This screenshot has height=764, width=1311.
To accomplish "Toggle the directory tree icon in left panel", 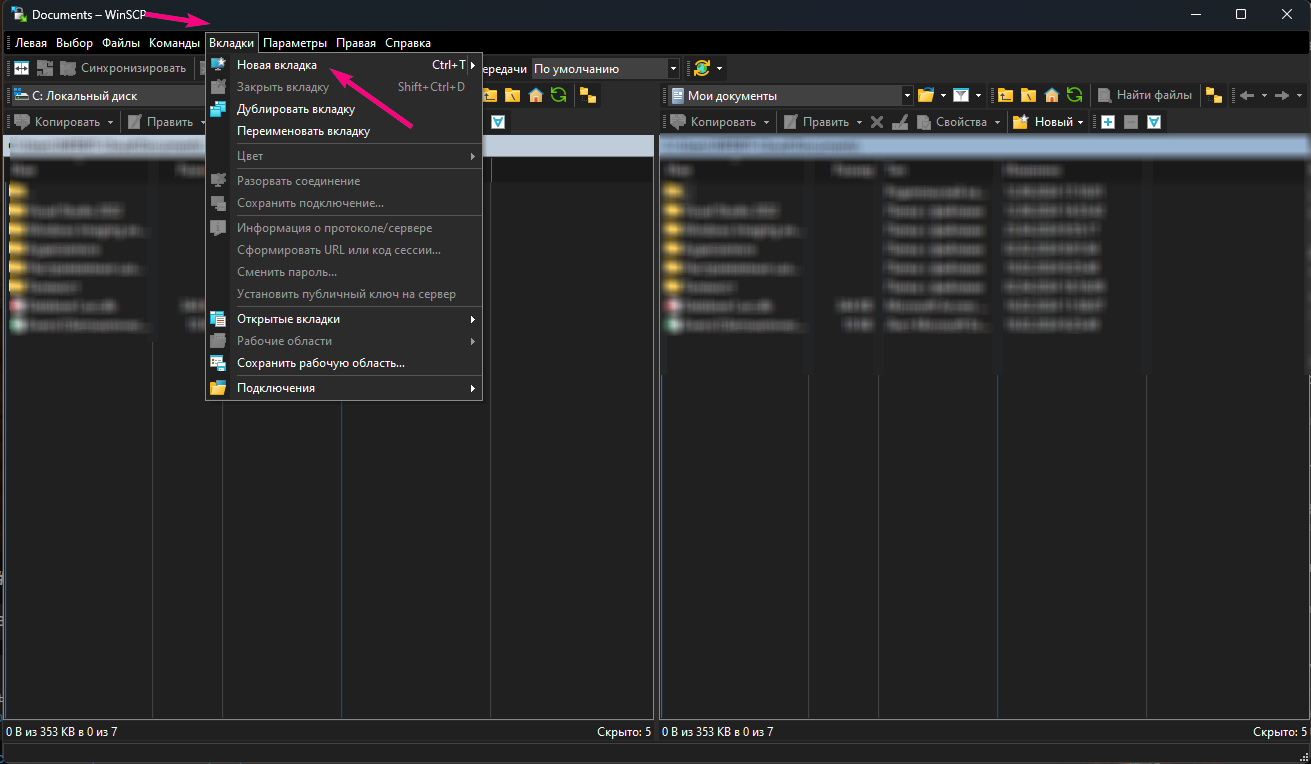I will [587, 95].
